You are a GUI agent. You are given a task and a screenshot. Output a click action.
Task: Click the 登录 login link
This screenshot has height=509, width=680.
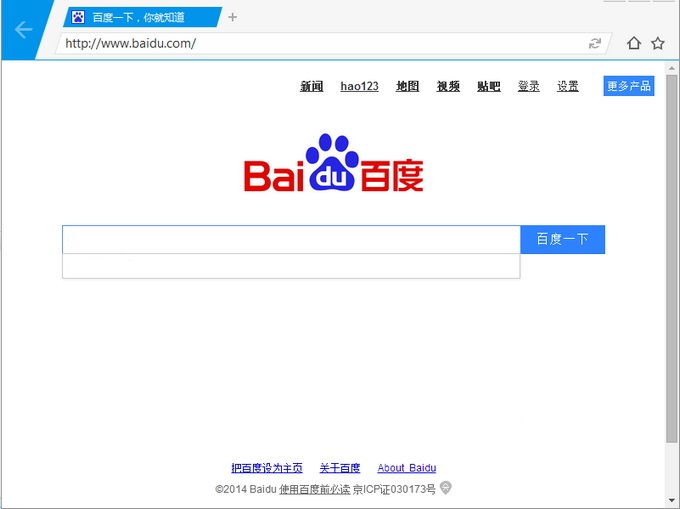[529, 86]
